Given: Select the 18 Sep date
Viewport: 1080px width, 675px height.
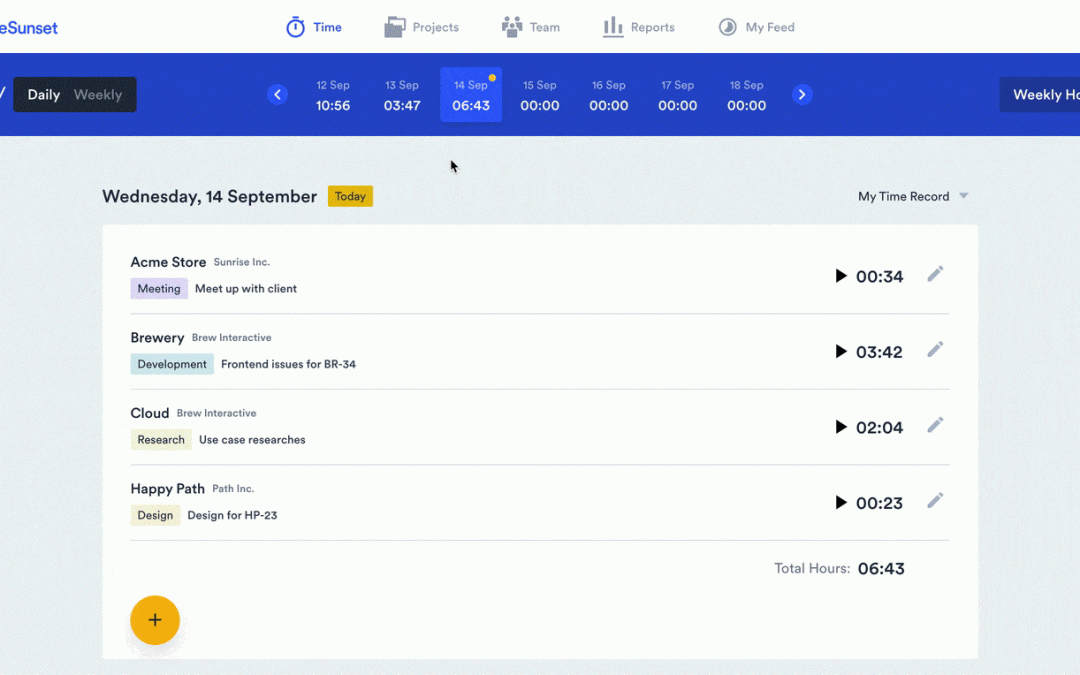Looking at the screenshot, I should [746, 95].
